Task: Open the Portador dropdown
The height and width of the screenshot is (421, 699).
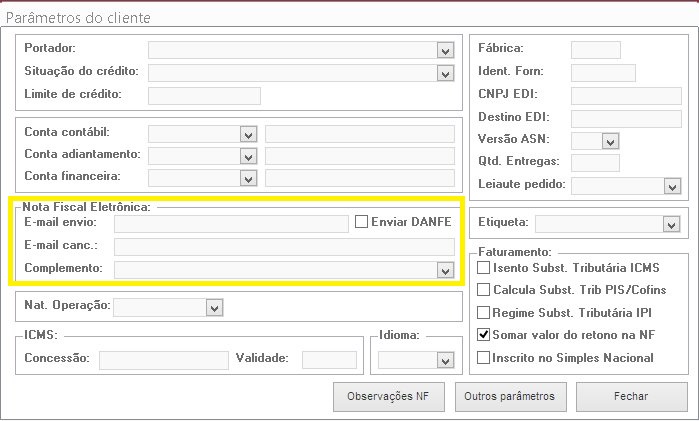Action: 445,50
